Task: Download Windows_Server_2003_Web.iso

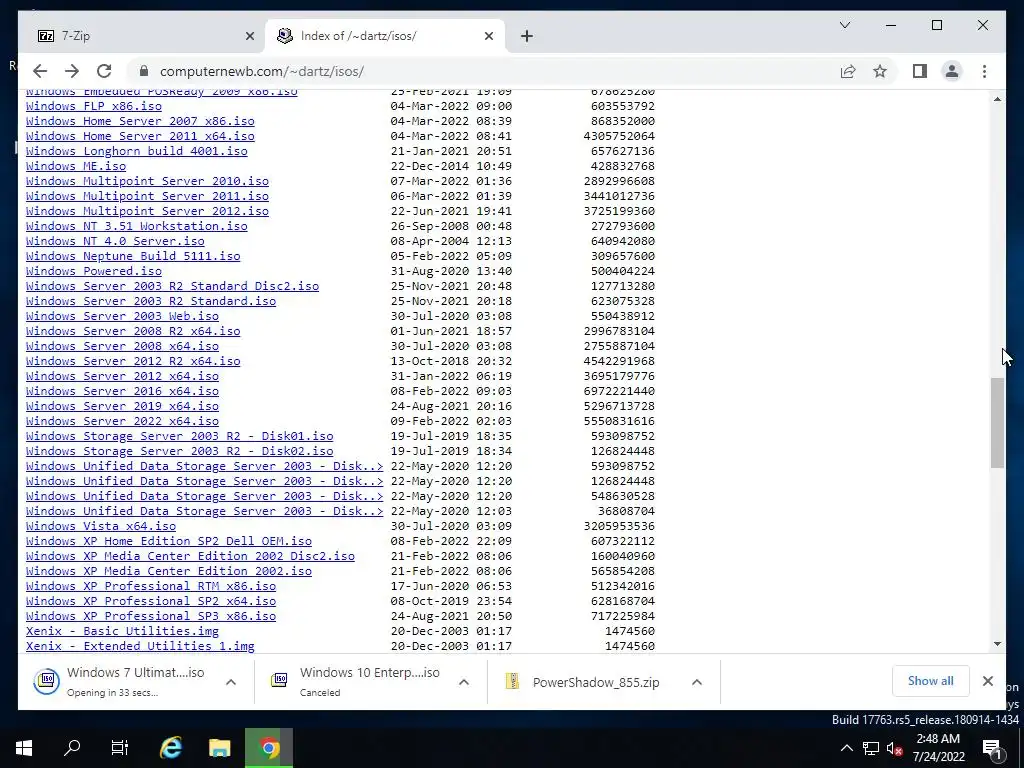Action: 122,316
